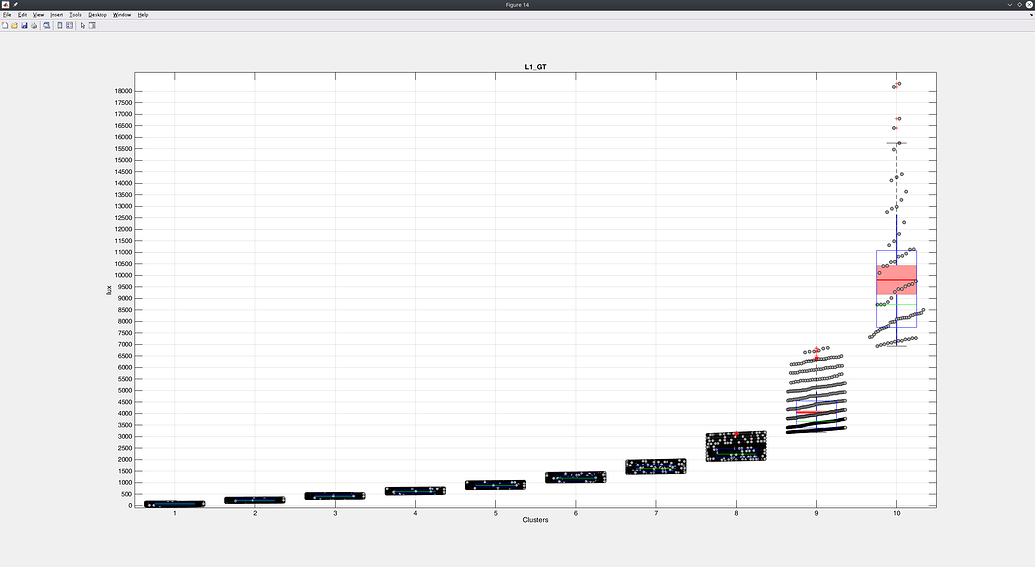Click x-axis tick label 5
This screenshot has width=1035, height=567.
tap(496, 513)
